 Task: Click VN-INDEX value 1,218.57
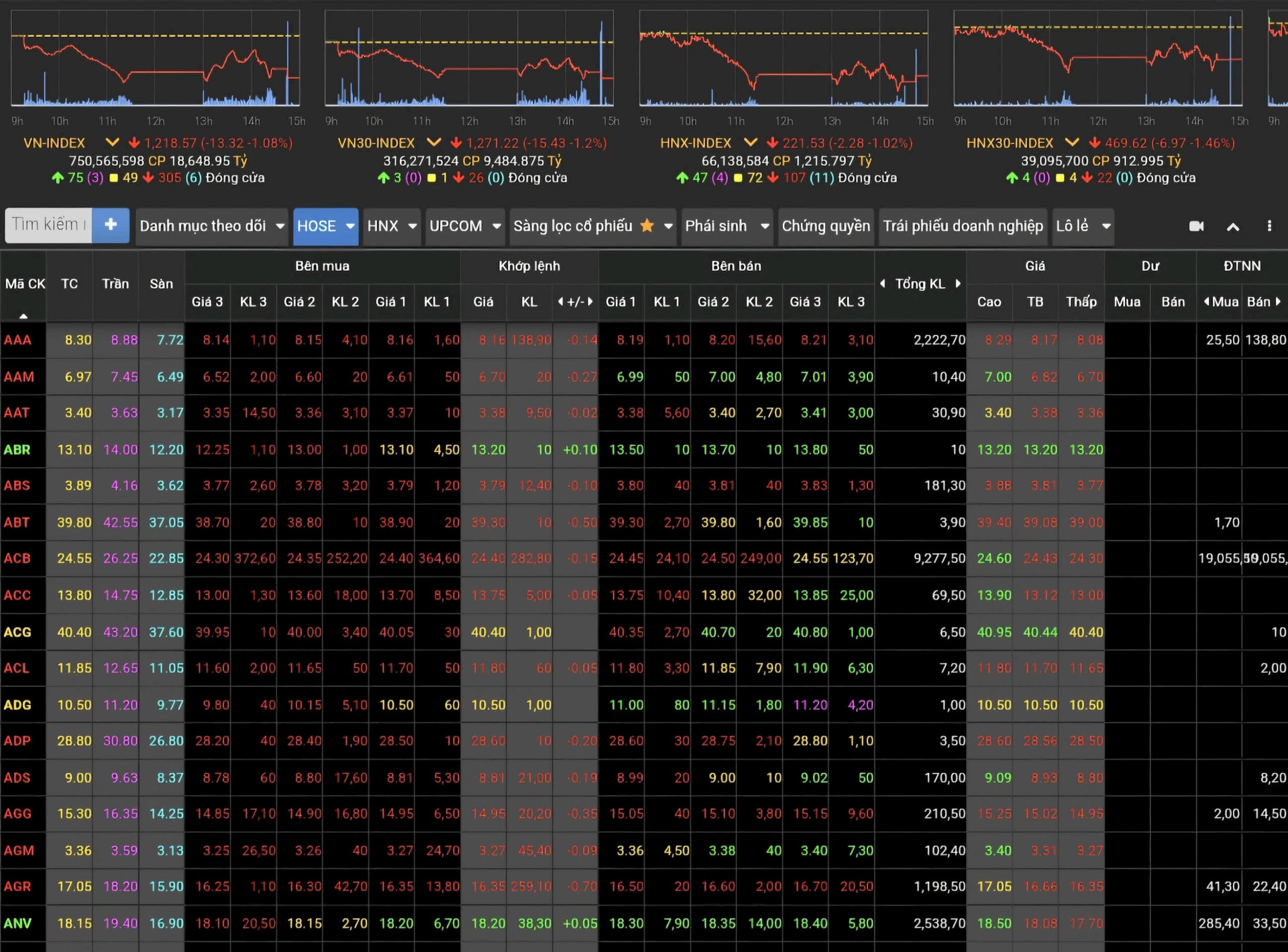170,143
